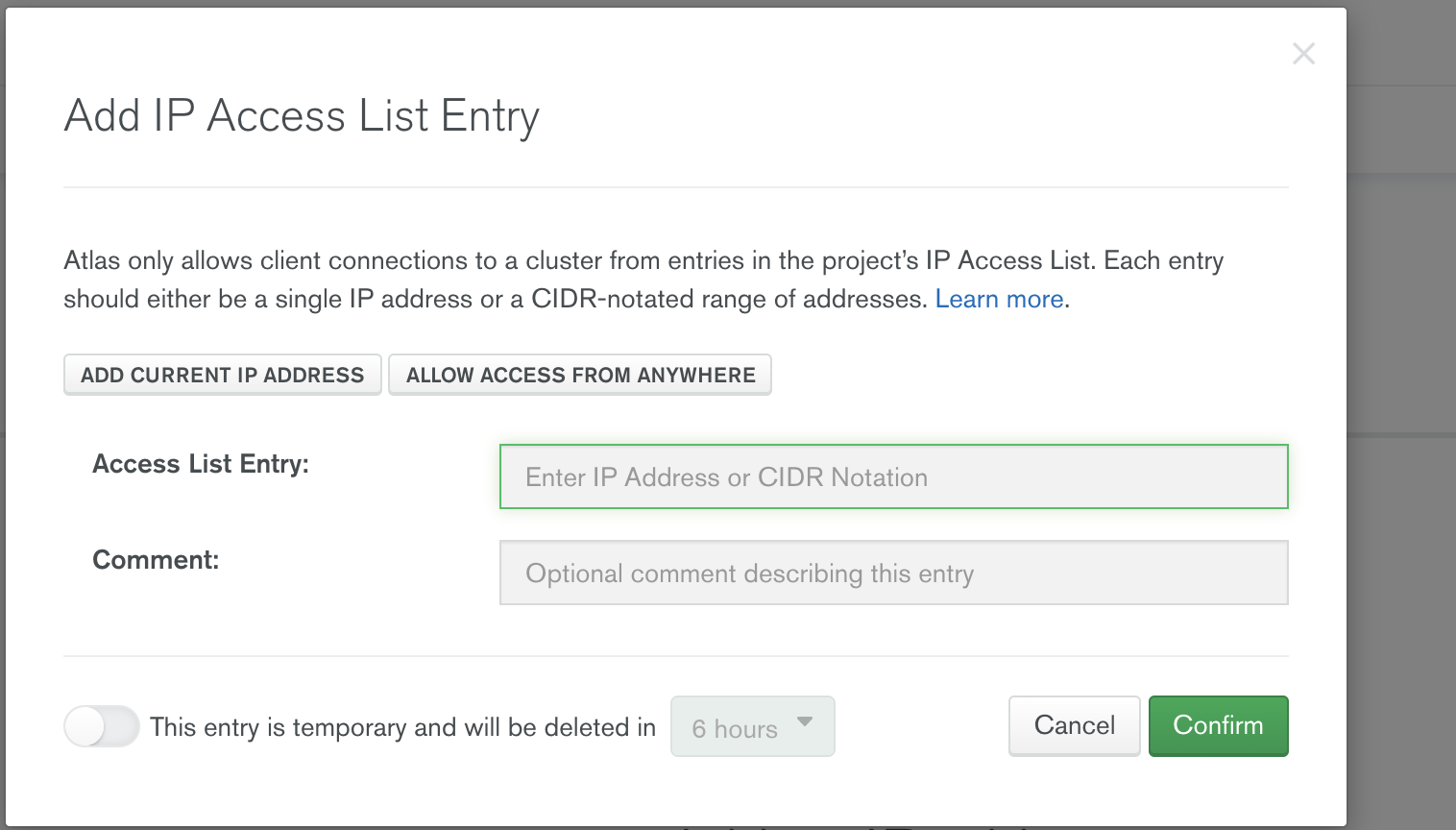Image resolution: width=1456 pixels, height=830 pixels.
Task: Click the caret arrow in hours selector
Action: (x=805, y=721)
